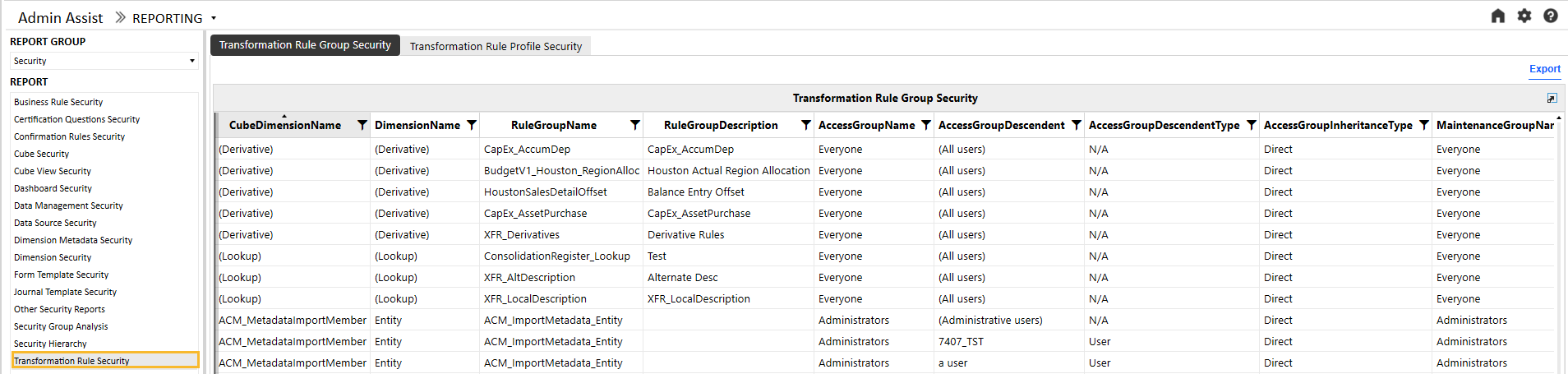The height and width of the screenshot is (374, 1568).
Task: Filter the RuleGroupName column
Action: [634, 125]
